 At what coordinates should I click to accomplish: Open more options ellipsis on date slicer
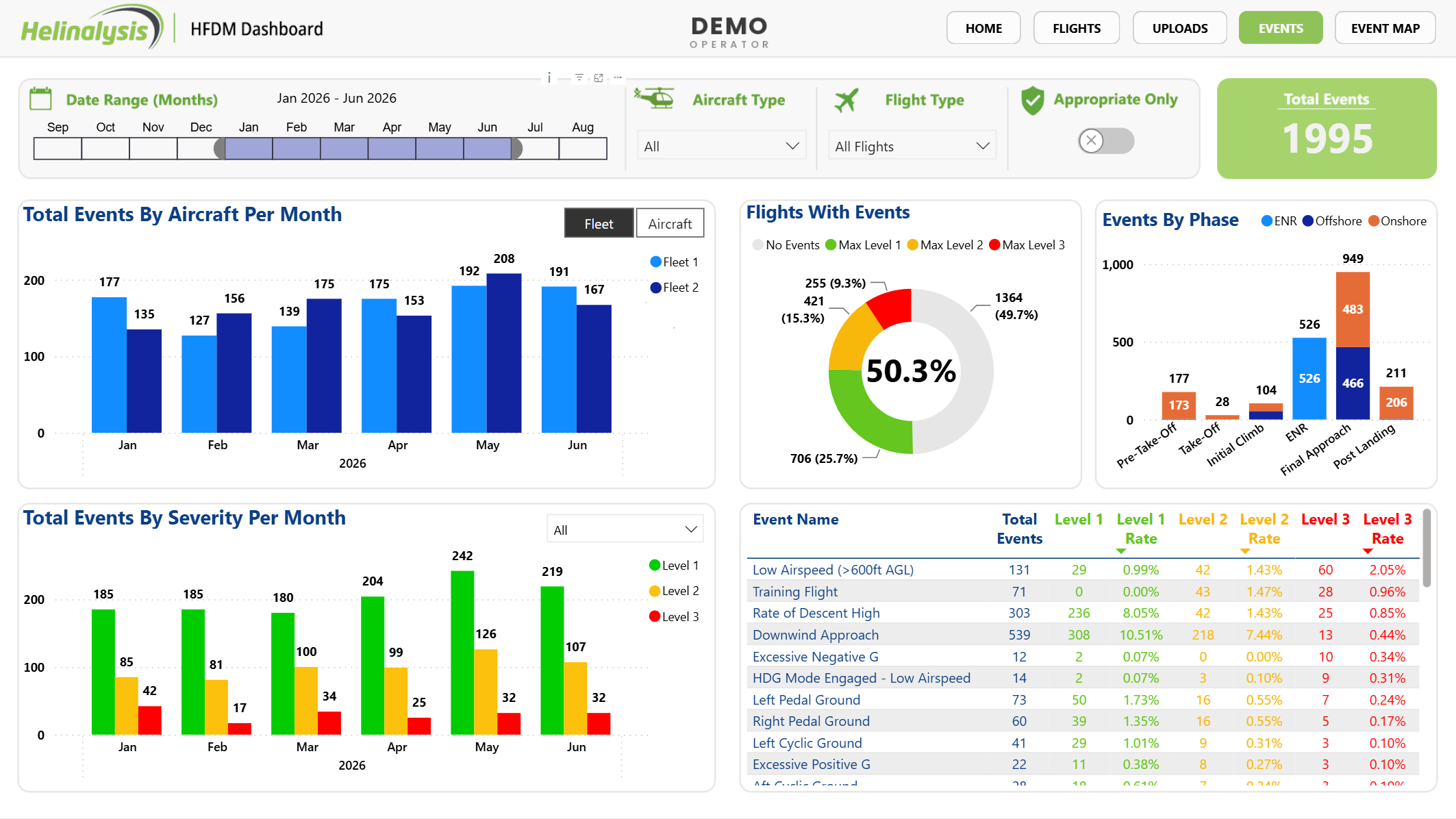[x=618, y=77]
